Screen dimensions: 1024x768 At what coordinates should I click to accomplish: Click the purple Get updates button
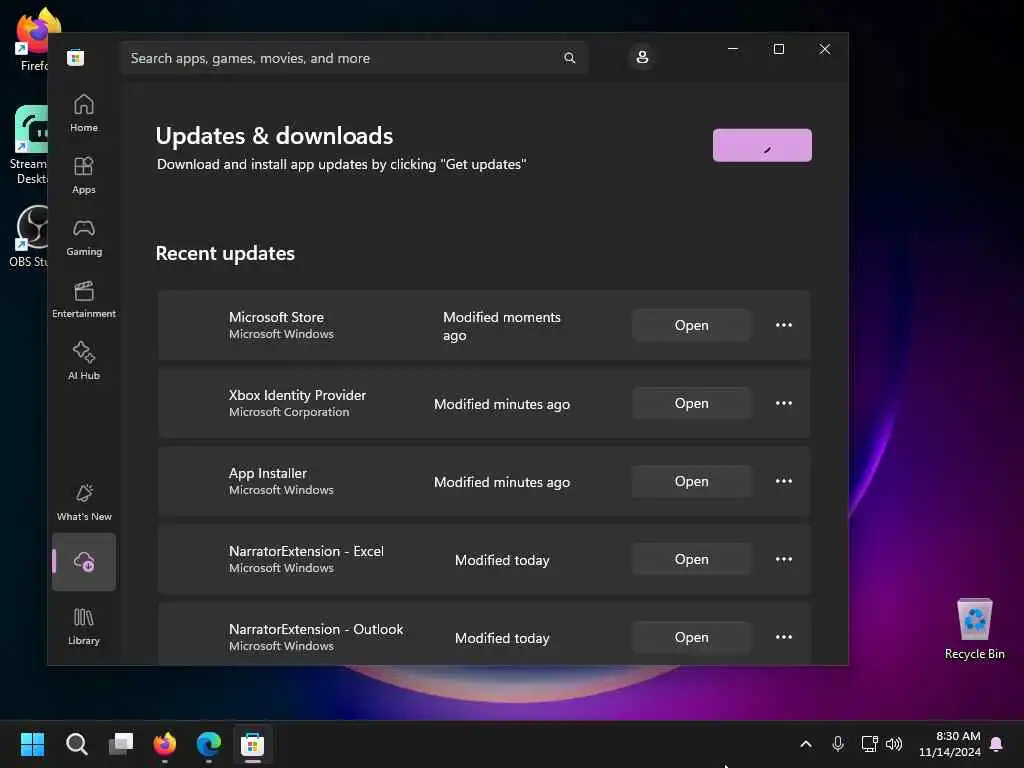click(762, 145)
